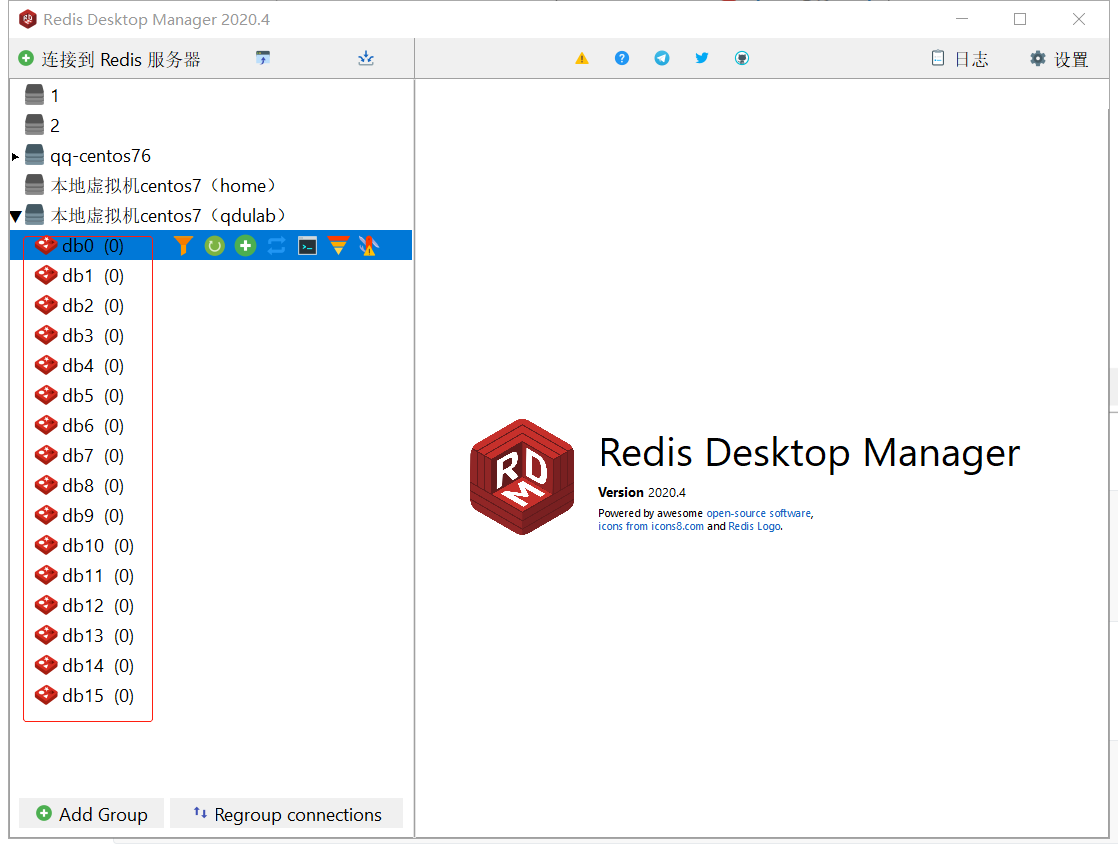Click green add new key icon
The image size is (1118, 847).
click(x=245, y=246)
